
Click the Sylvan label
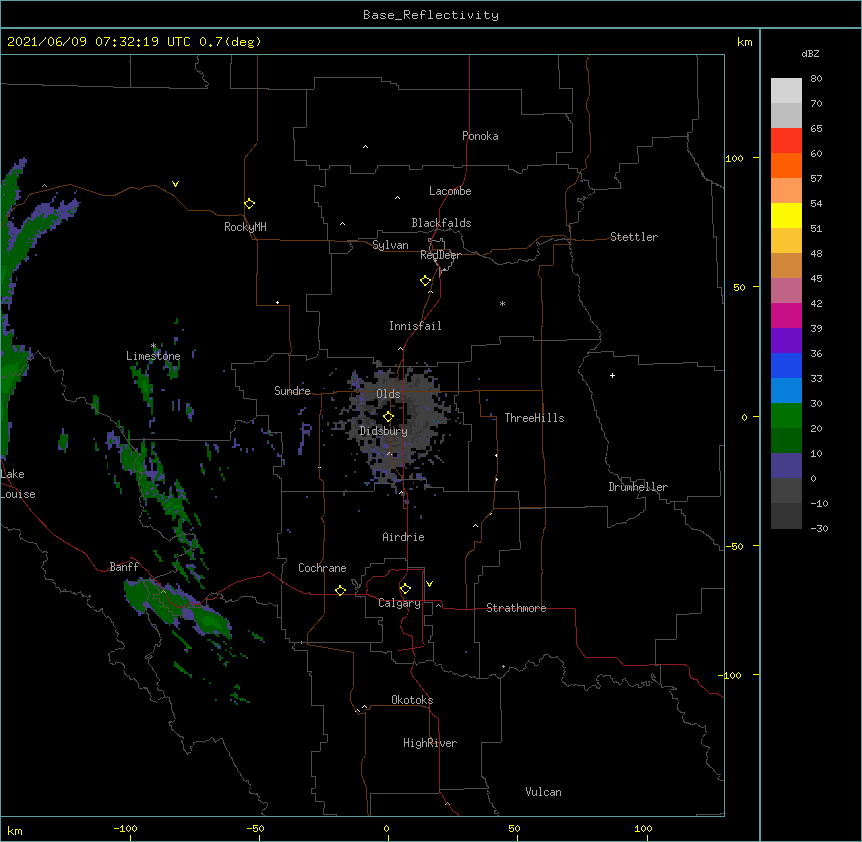(x=390, y=245)
